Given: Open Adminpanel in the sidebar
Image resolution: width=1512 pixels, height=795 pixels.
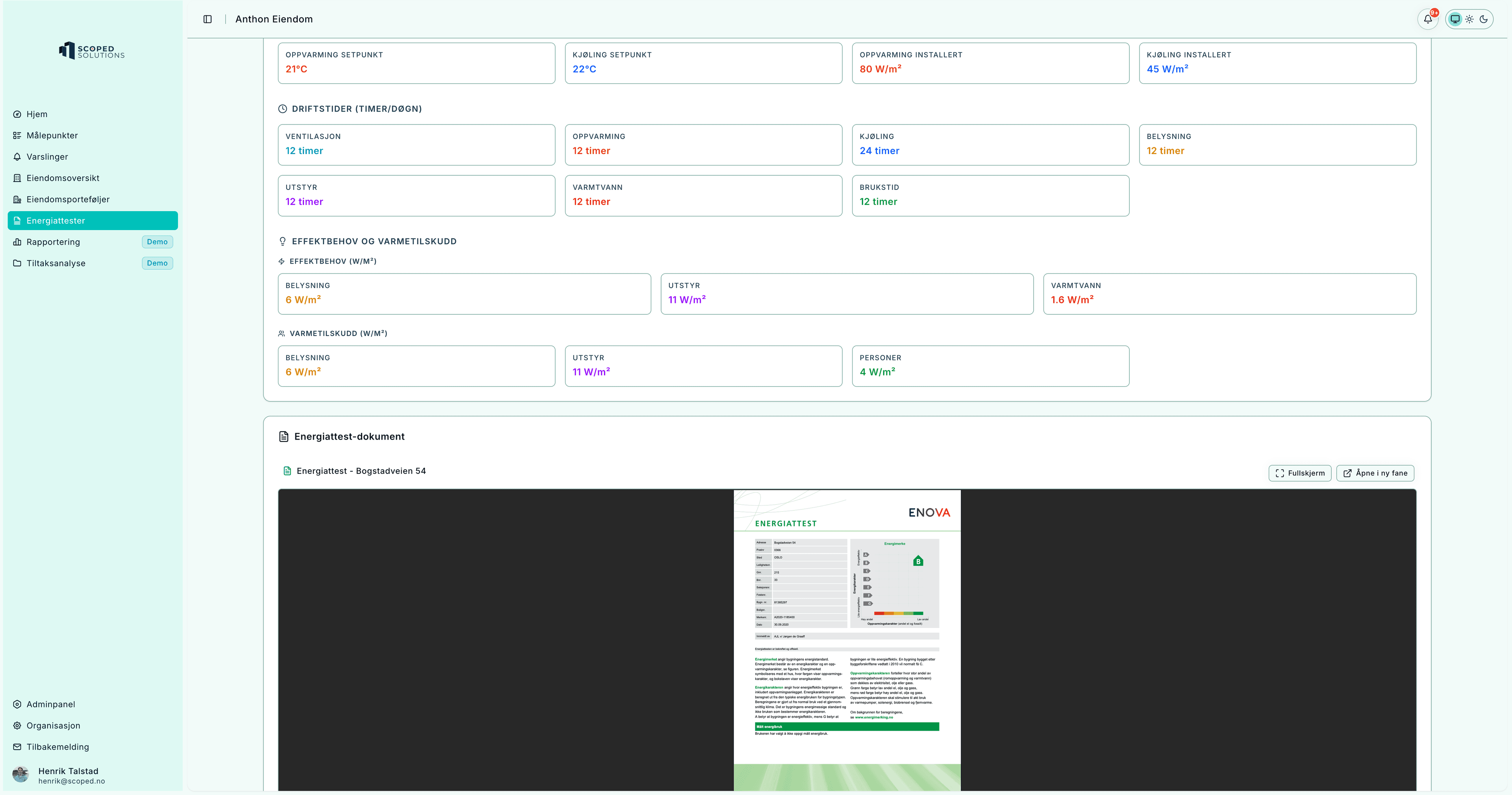Looking at the screenshot, I should [x=50, y=704].
